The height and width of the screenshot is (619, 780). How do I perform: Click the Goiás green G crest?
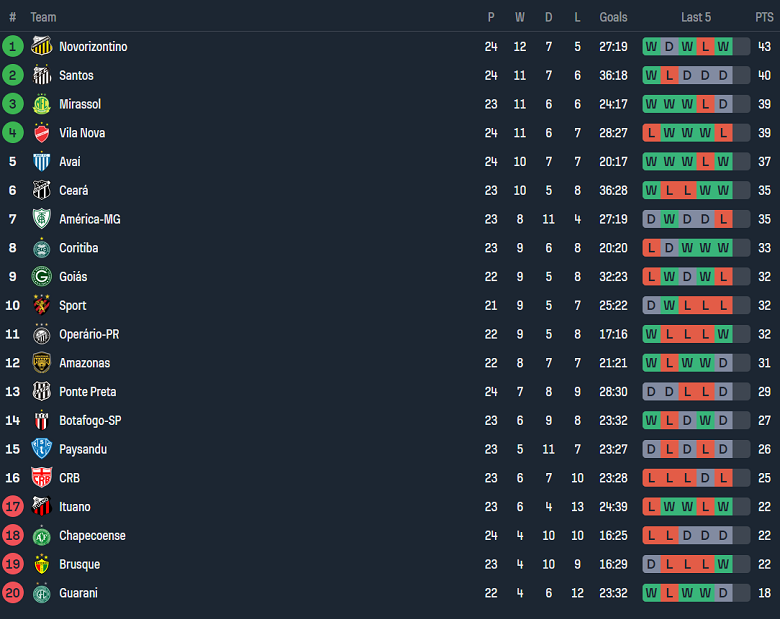click(x=42, y=276)
